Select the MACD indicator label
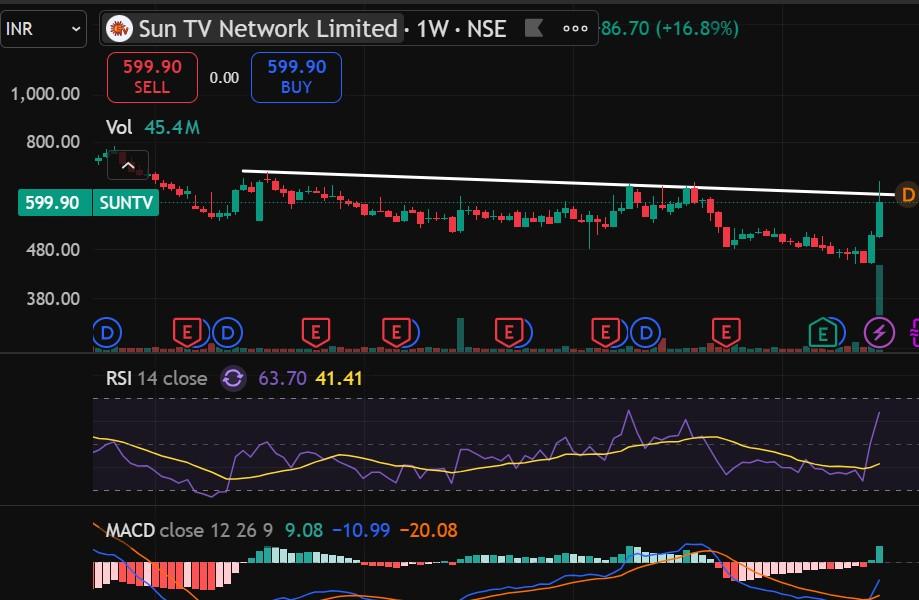Image resolution: width=919 pixels, height=600 pixels. (130, 531)
